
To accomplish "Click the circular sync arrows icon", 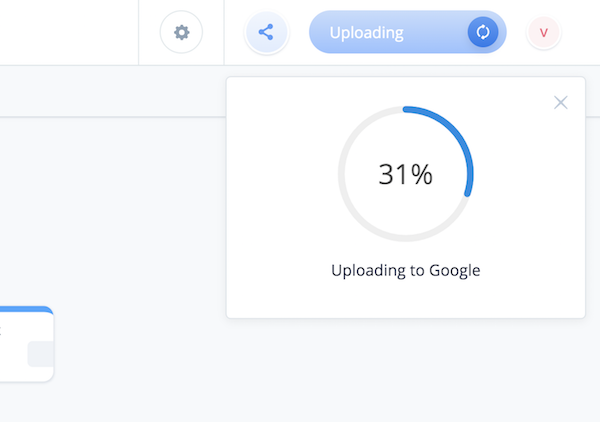I will pos(483,32).
